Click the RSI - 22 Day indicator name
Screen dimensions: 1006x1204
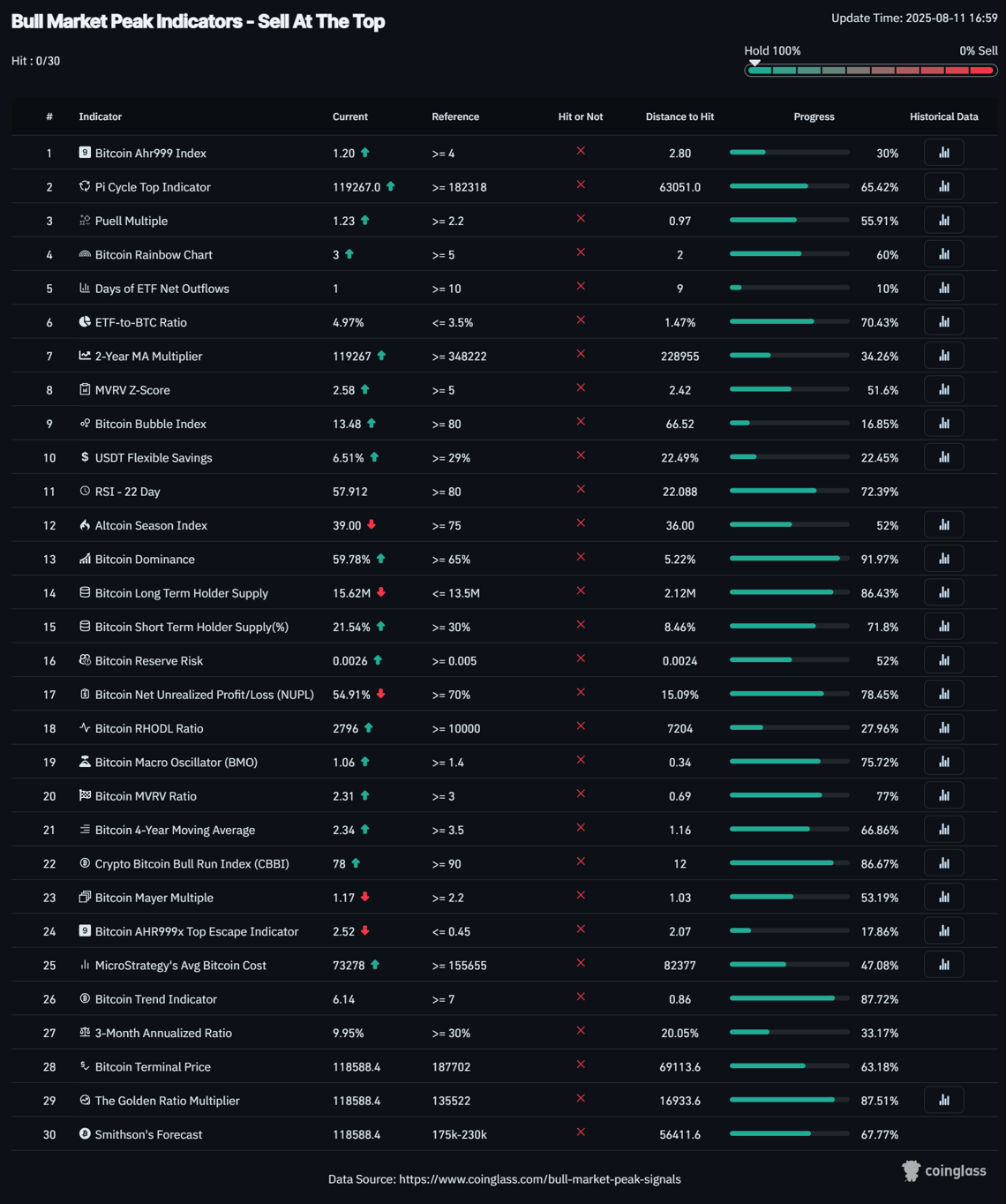(127, 492)
